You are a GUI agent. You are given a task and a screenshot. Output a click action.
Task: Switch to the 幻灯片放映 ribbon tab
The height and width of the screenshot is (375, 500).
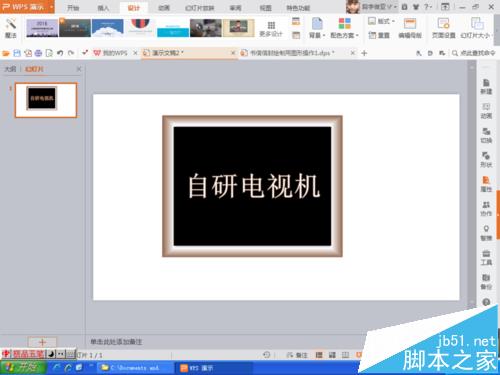(x=199, y=8)
